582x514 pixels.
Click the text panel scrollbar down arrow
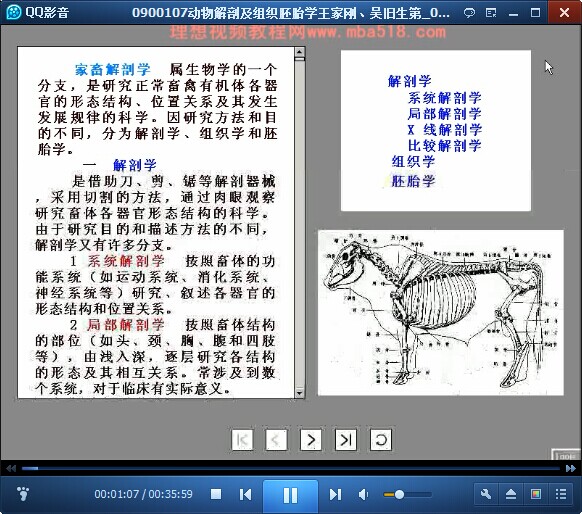tap(300, 393)
